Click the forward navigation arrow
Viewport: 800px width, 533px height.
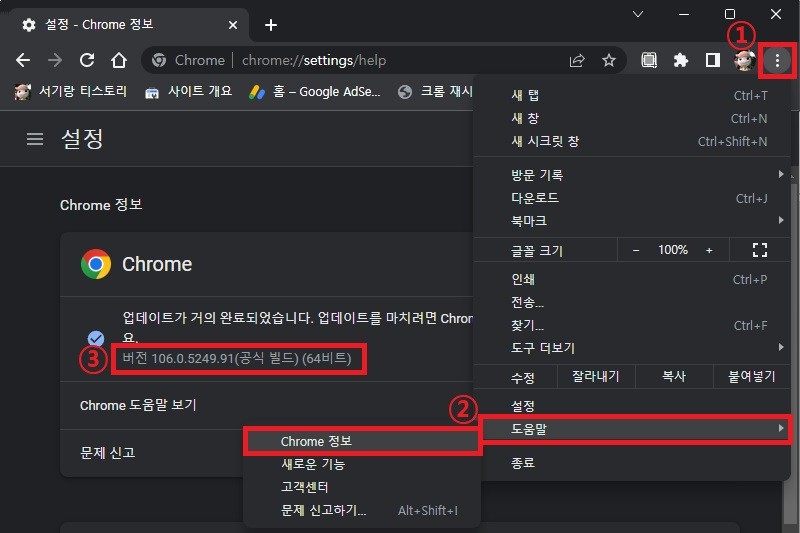(55, 60)
